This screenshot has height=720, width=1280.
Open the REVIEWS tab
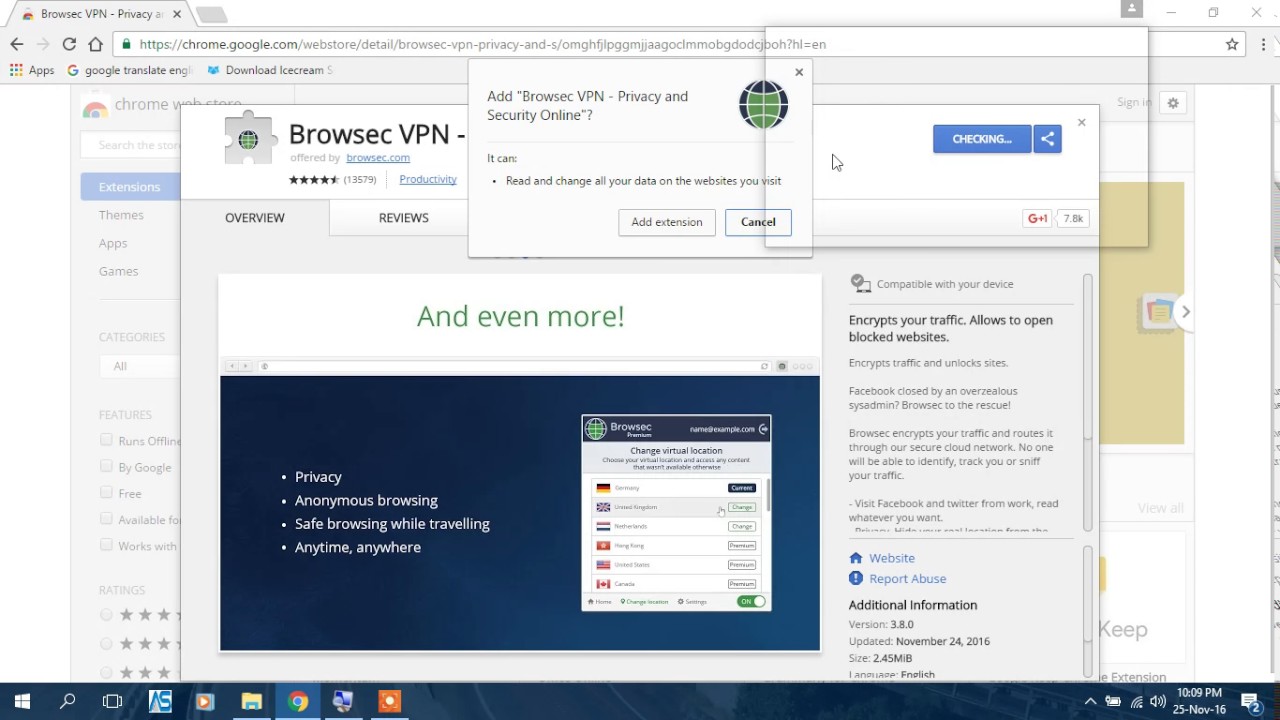404,218
